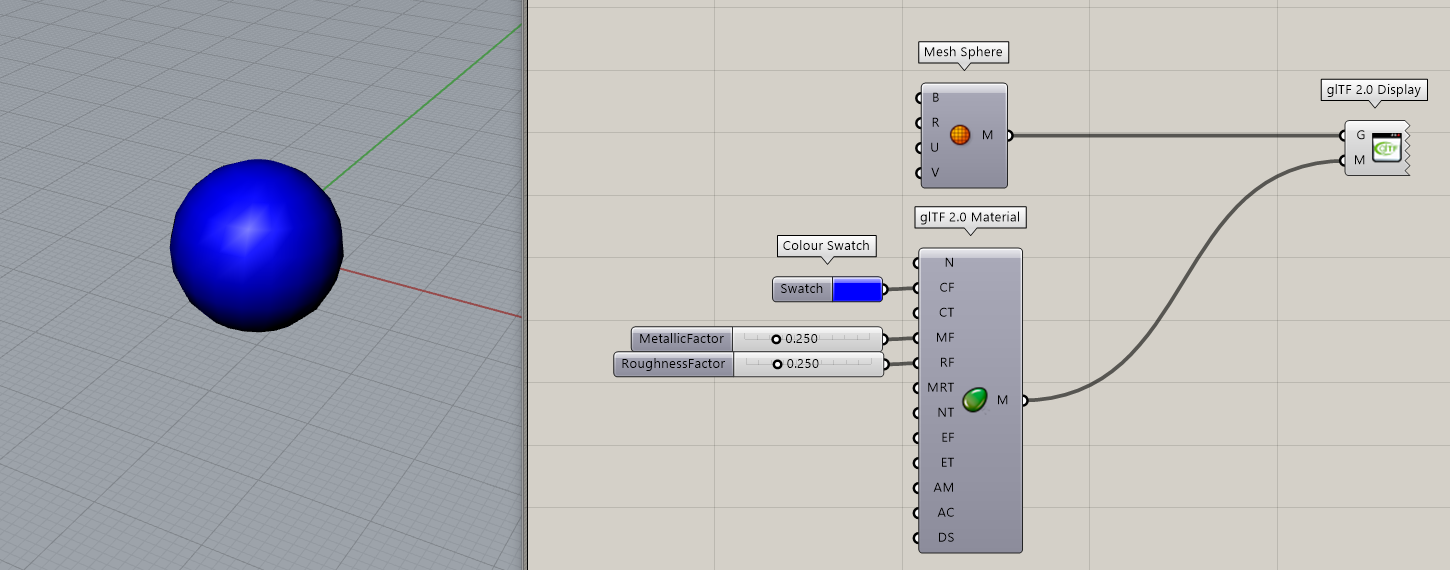
Task: Click the MetallicFactor slider handle
Action: 776,339
